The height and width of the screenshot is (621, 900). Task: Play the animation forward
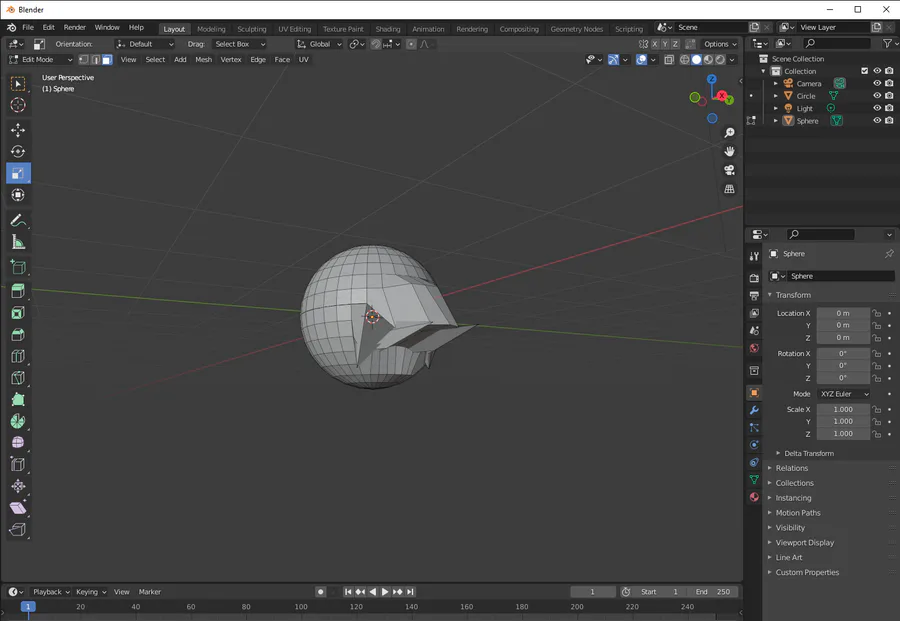[385, 592]
